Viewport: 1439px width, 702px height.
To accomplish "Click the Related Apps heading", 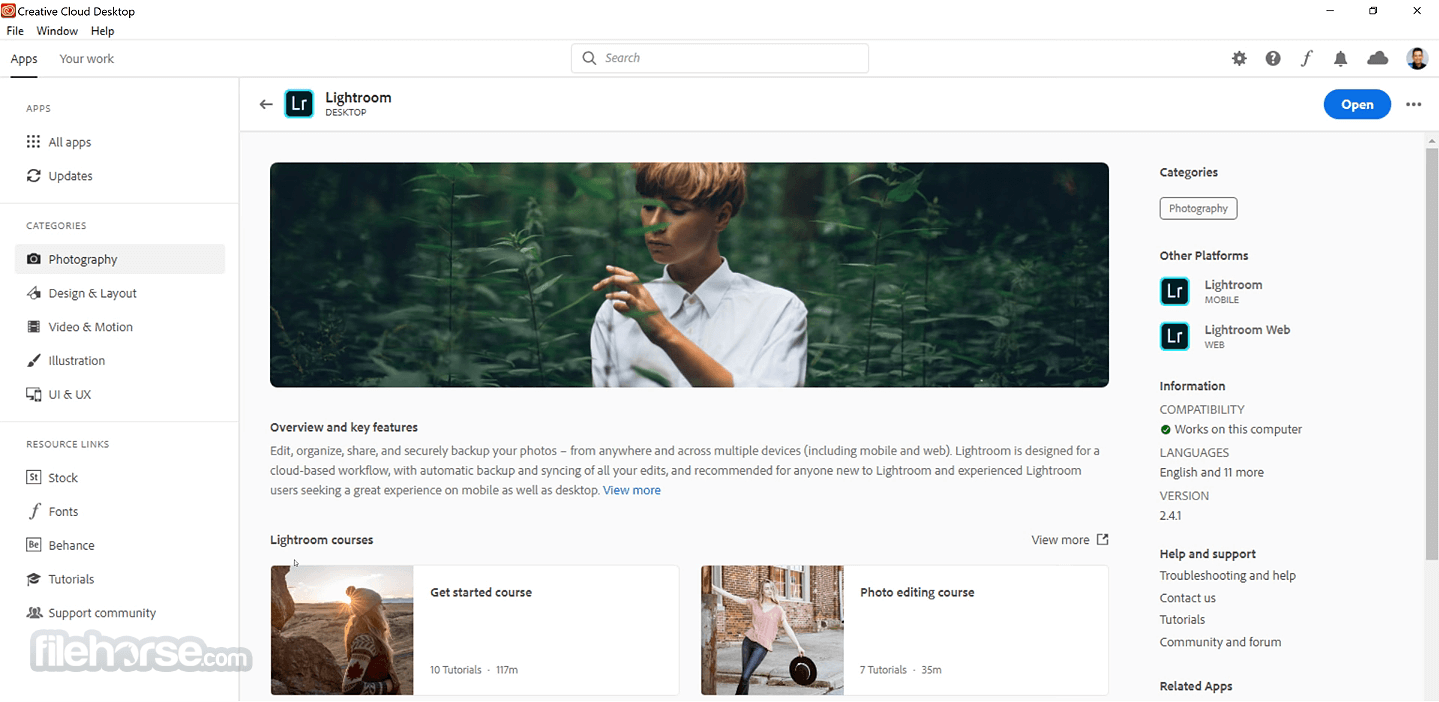I will 1196,686.
